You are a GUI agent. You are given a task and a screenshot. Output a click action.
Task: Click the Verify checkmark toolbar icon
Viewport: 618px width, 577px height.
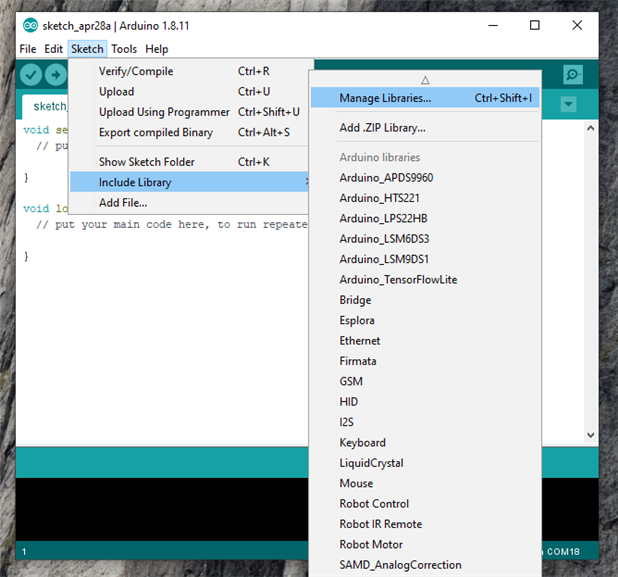pyautogui.click(x=31, y=74)
